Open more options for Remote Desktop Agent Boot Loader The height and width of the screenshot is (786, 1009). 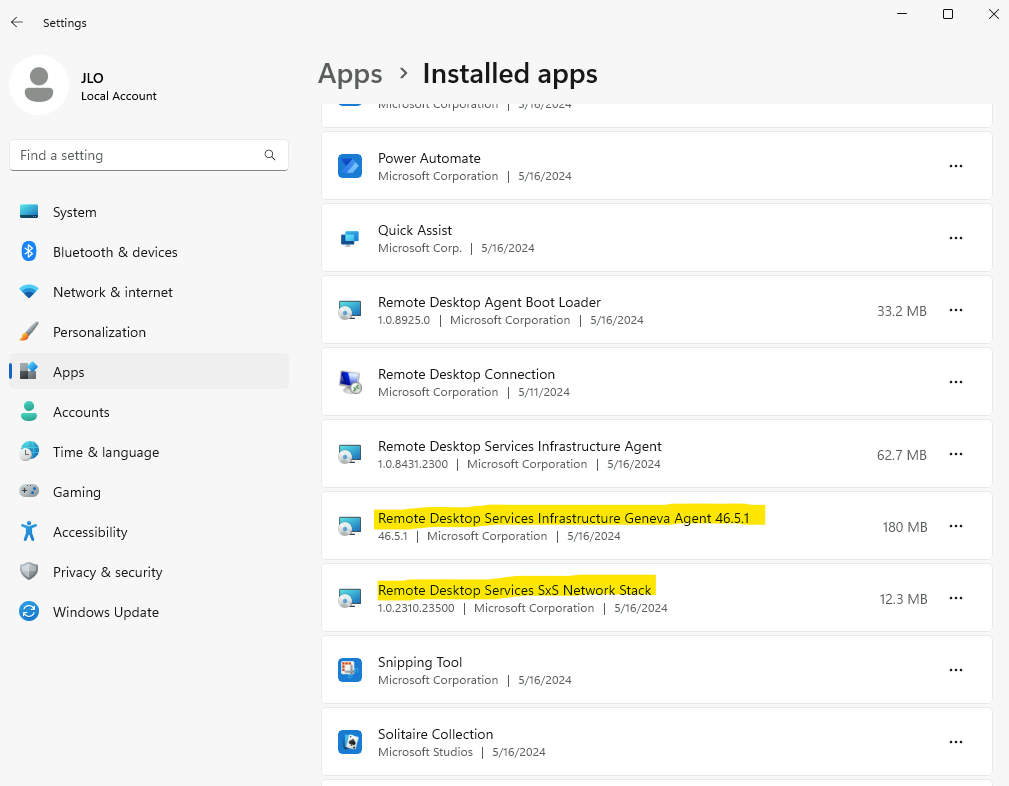[x=956, y=310]
